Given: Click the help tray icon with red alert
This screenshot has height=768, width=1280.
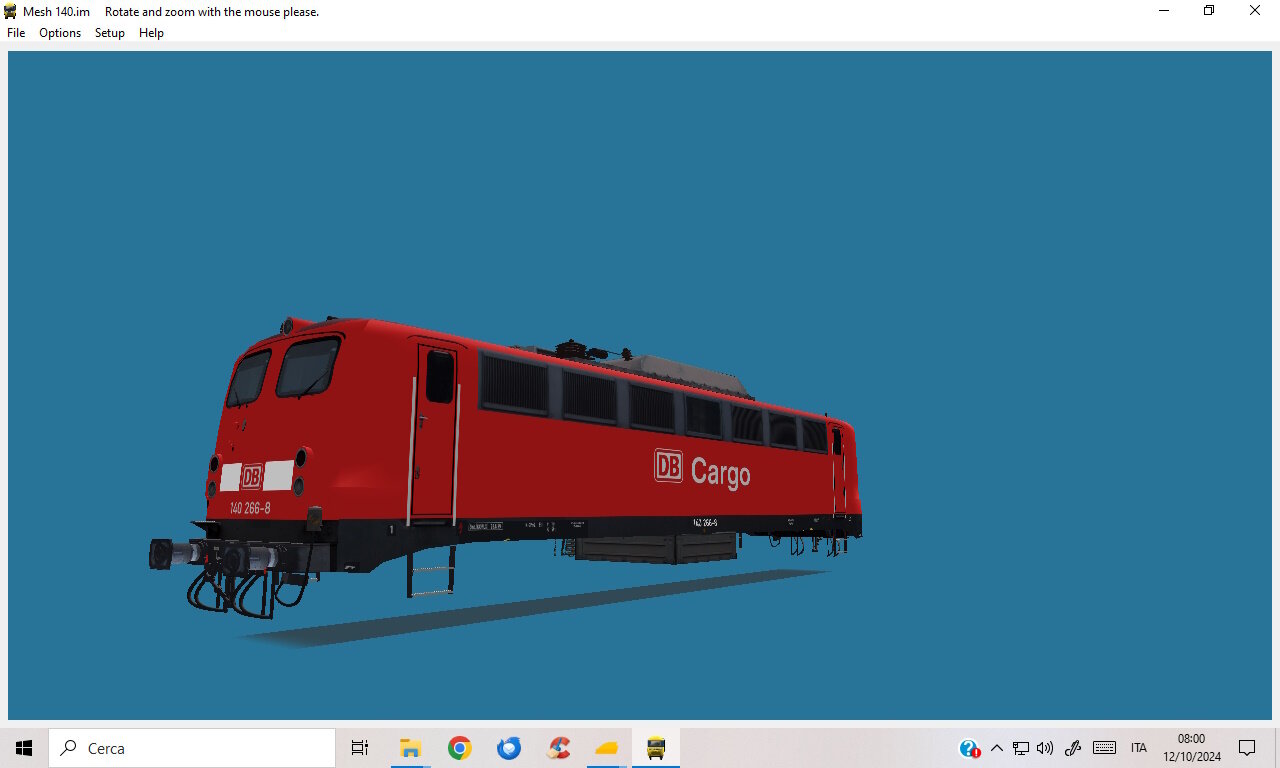Looking at the screenshot, I should [x=969, y=748].
